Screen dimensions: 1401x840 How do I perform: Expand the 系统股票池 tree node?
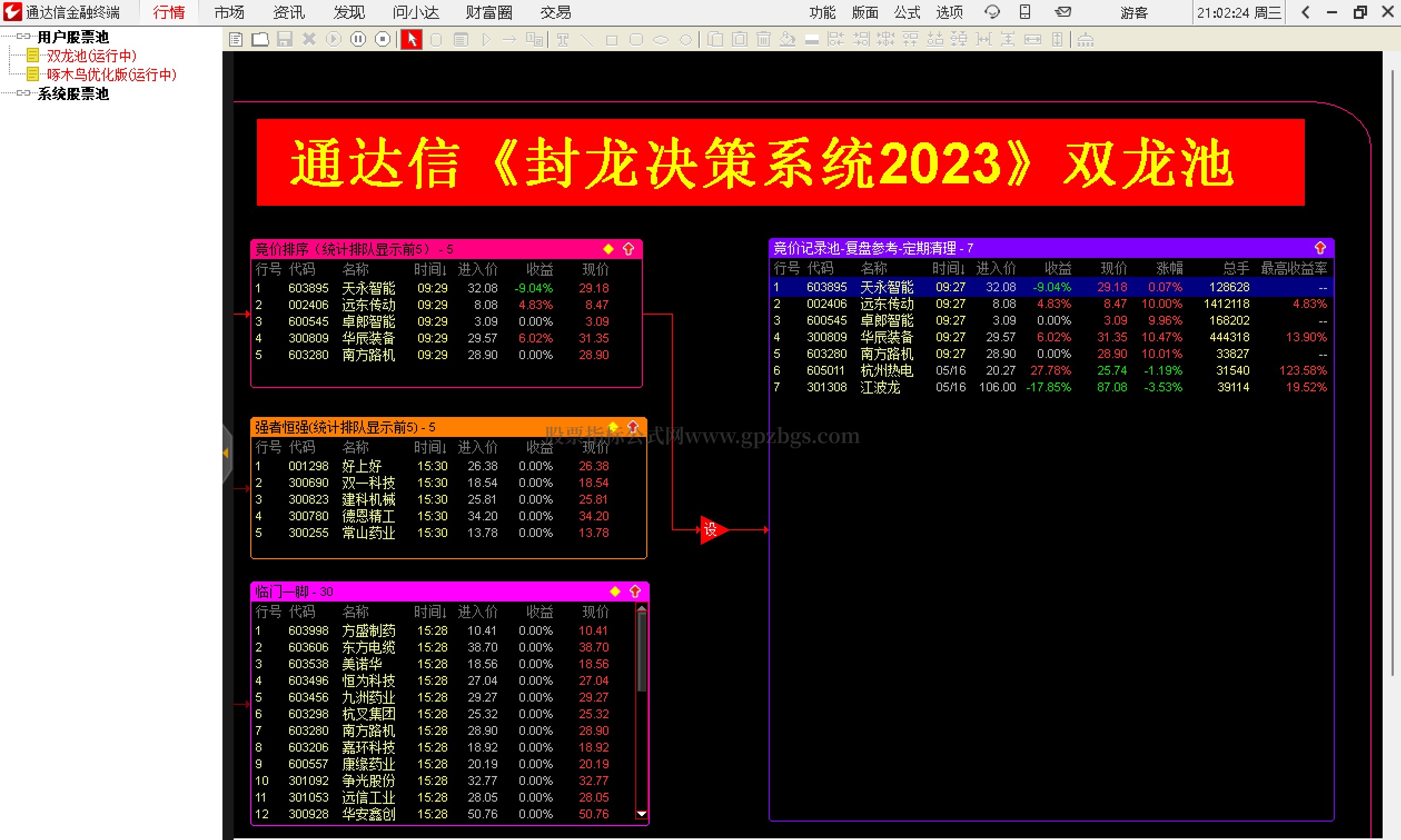coord(23,93)
